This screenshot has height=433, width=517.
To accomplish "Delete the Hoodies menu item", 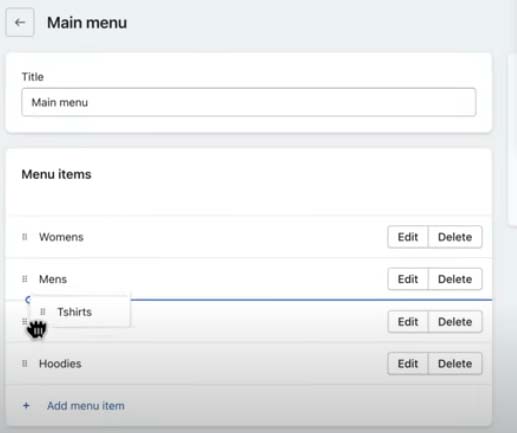I will click(455, 363).
